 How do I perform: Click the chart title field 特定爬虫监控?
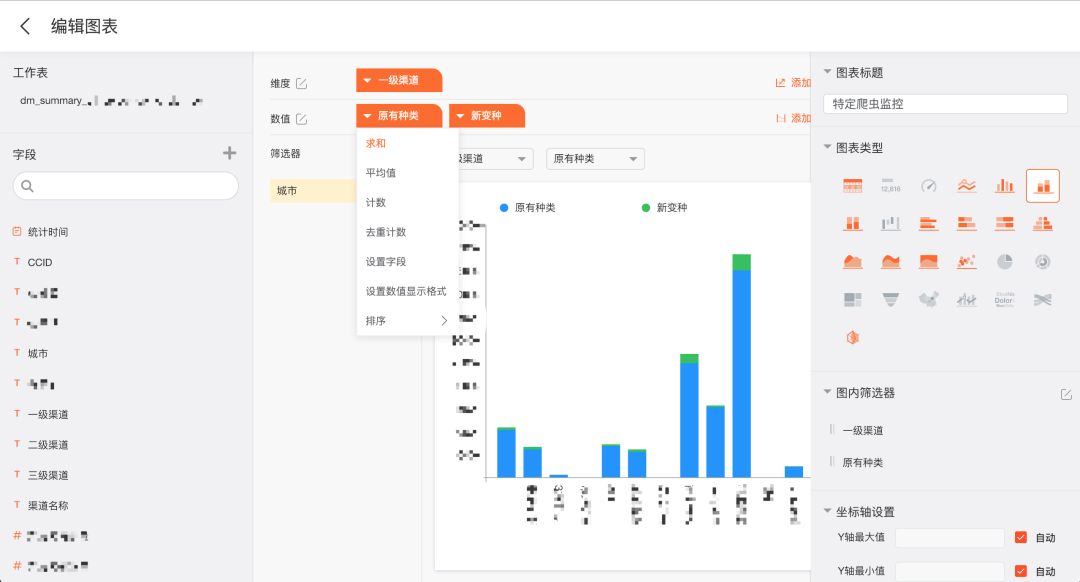pos(945,104)
